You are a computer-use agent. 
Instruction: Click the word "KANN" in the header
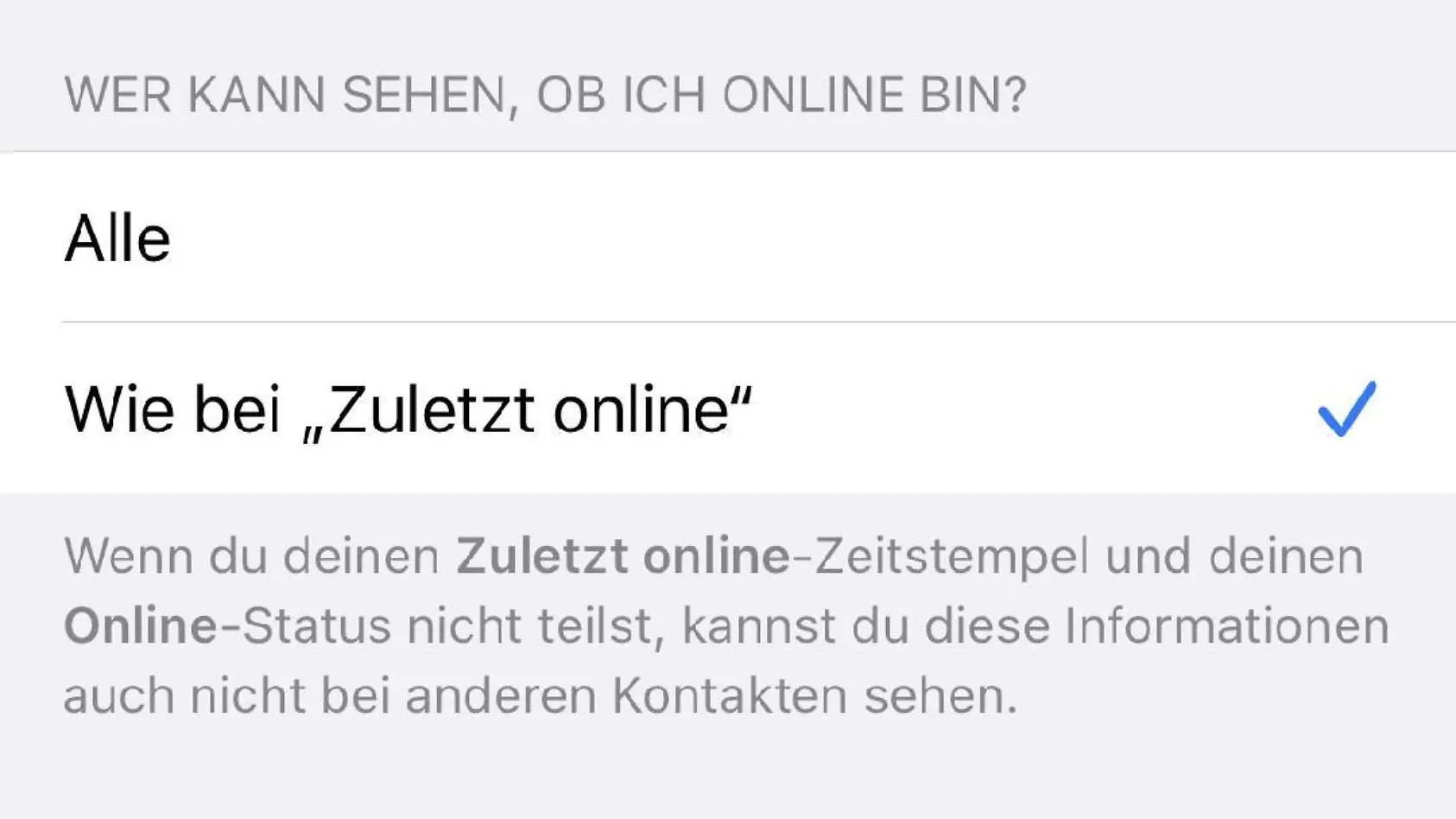point(256,94)
